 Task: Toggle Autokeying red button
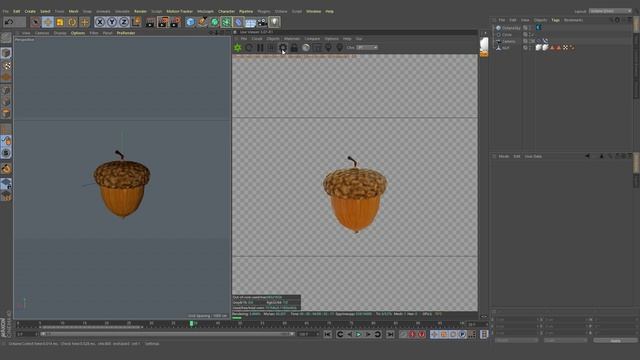[x=412, y=334]
